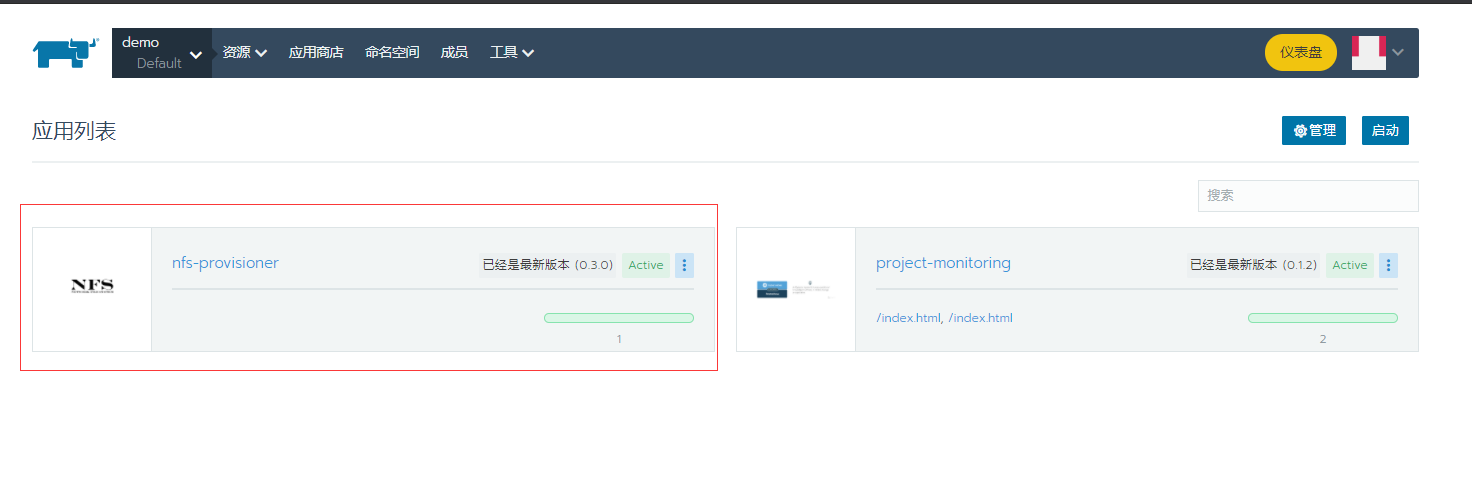1472x492 pixels.
Task: Expand the 工具 dropdown menu
Action: [x=512, y=53]
